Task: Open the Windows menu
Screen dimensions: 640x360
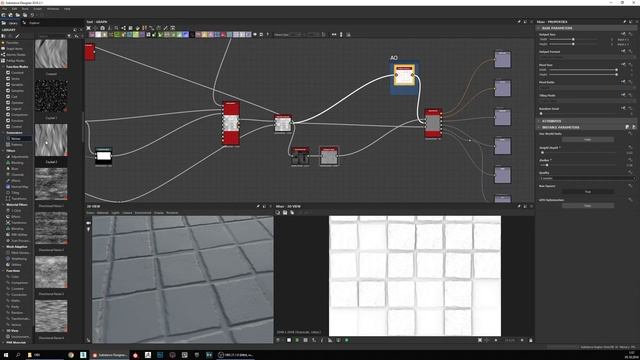Action: click(x=53, y=9)
